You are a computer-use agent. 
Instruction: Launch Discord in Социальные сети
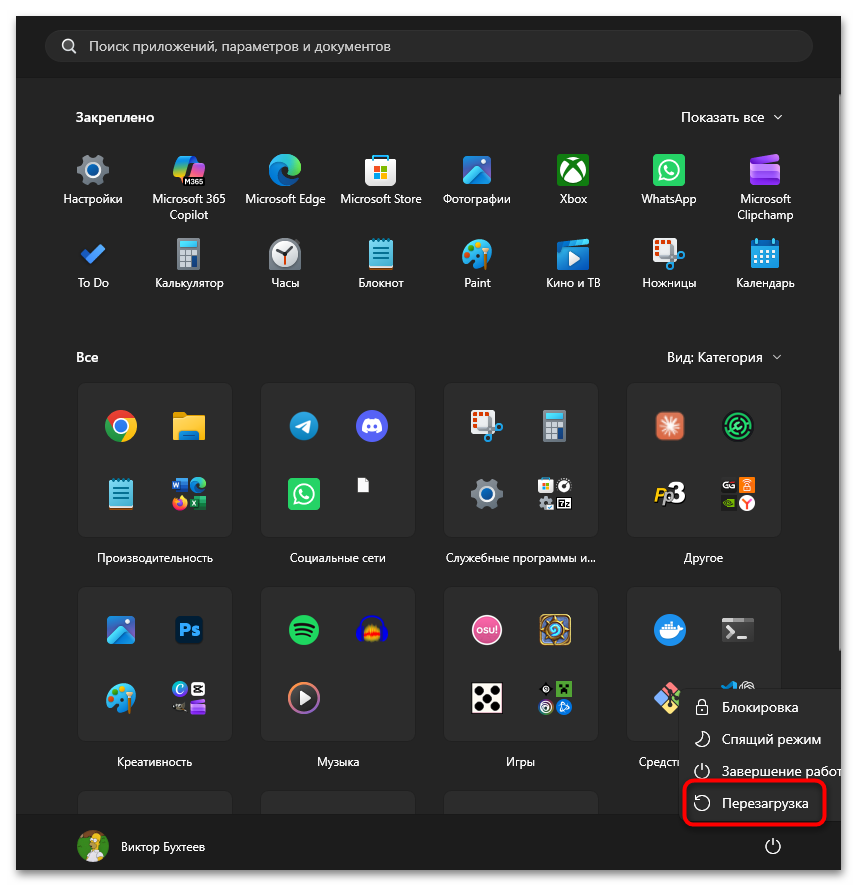[372, 426]
